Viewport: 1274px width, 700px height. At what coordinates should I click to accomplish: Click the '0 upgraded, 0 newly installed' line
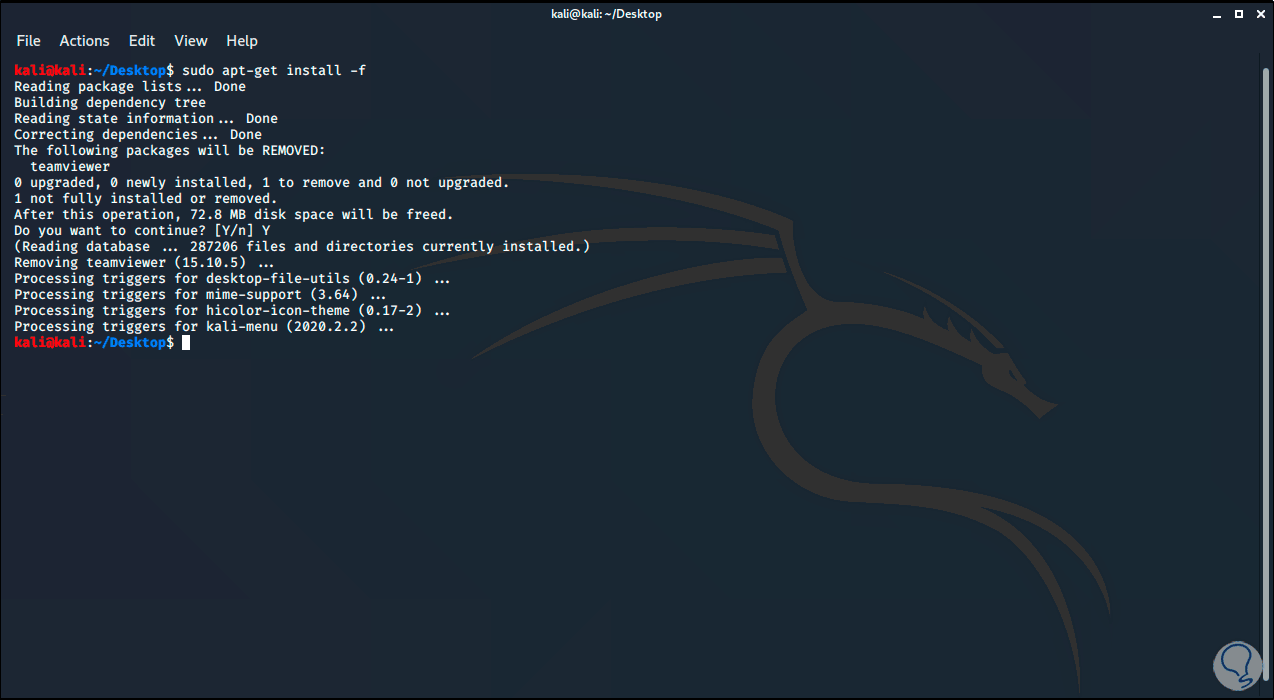pos(262,182)
